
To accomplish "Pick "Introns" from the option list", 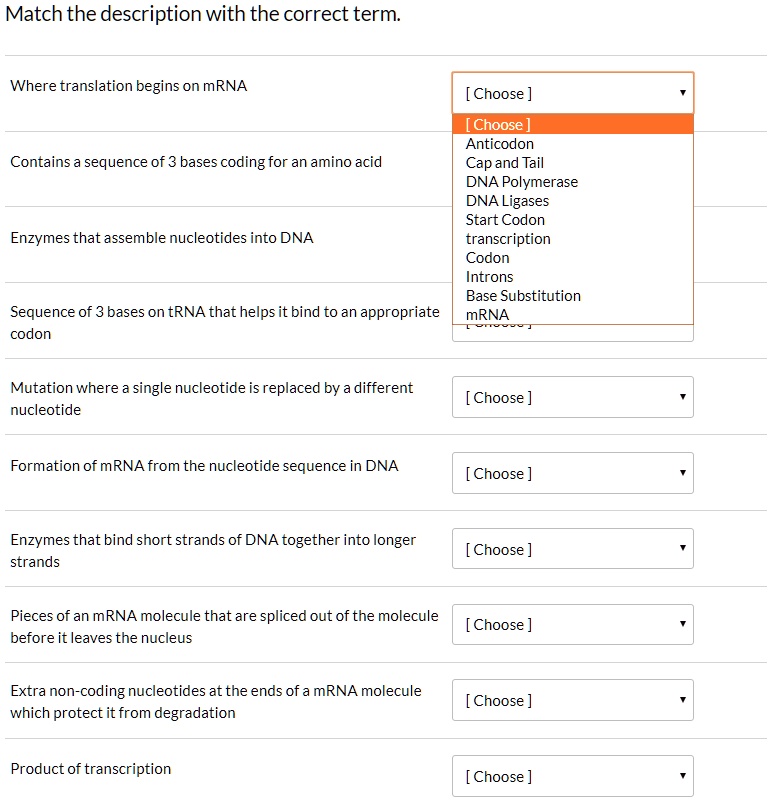I will [489, 276].
